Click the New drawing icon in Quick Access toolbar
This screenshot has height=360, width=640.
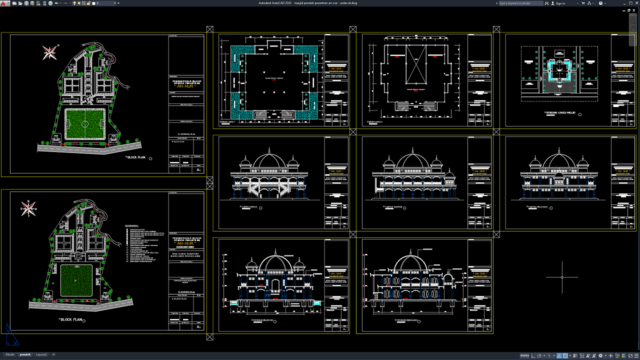click(15, 3)
